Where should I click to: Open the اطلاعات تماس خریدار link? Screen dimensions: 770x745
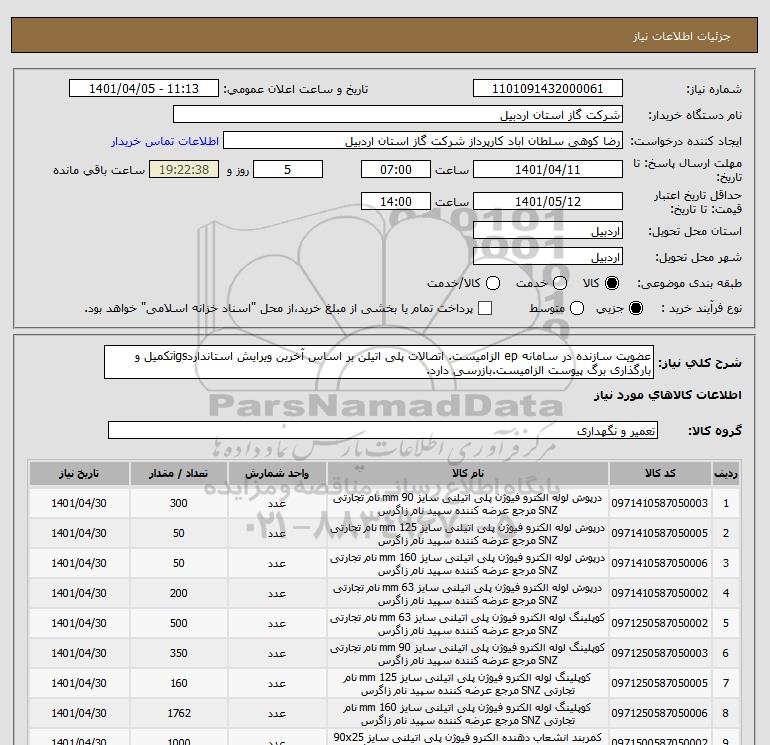coord(165,141)
